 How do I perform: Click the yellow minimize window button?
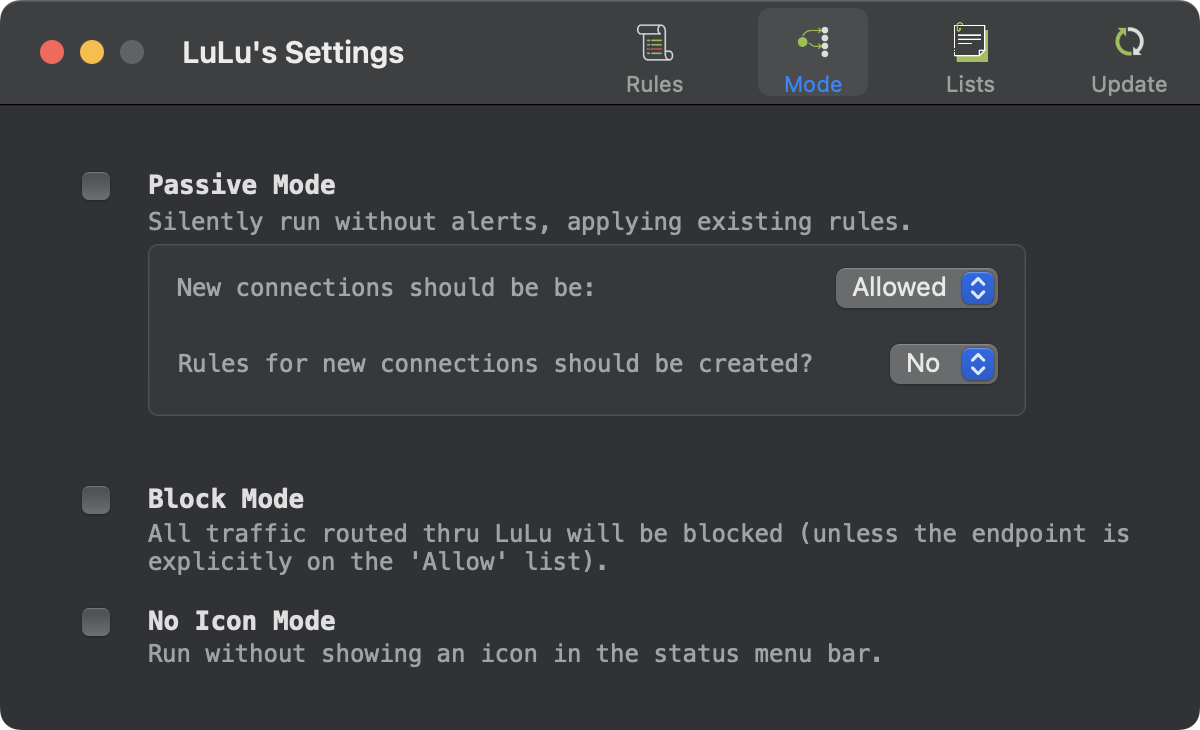(92, 52)
